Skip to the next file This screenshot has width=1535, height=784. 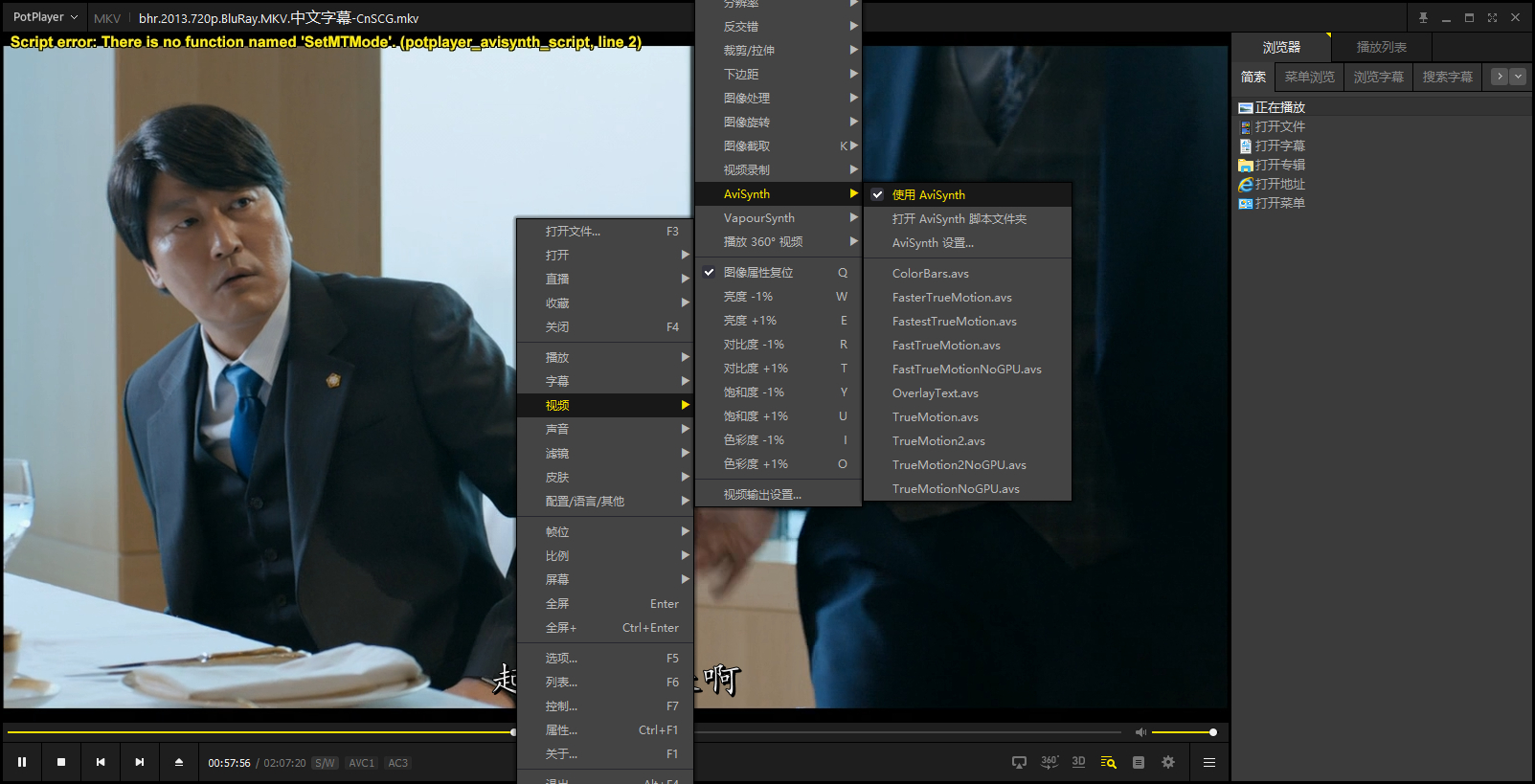point(140,762)
